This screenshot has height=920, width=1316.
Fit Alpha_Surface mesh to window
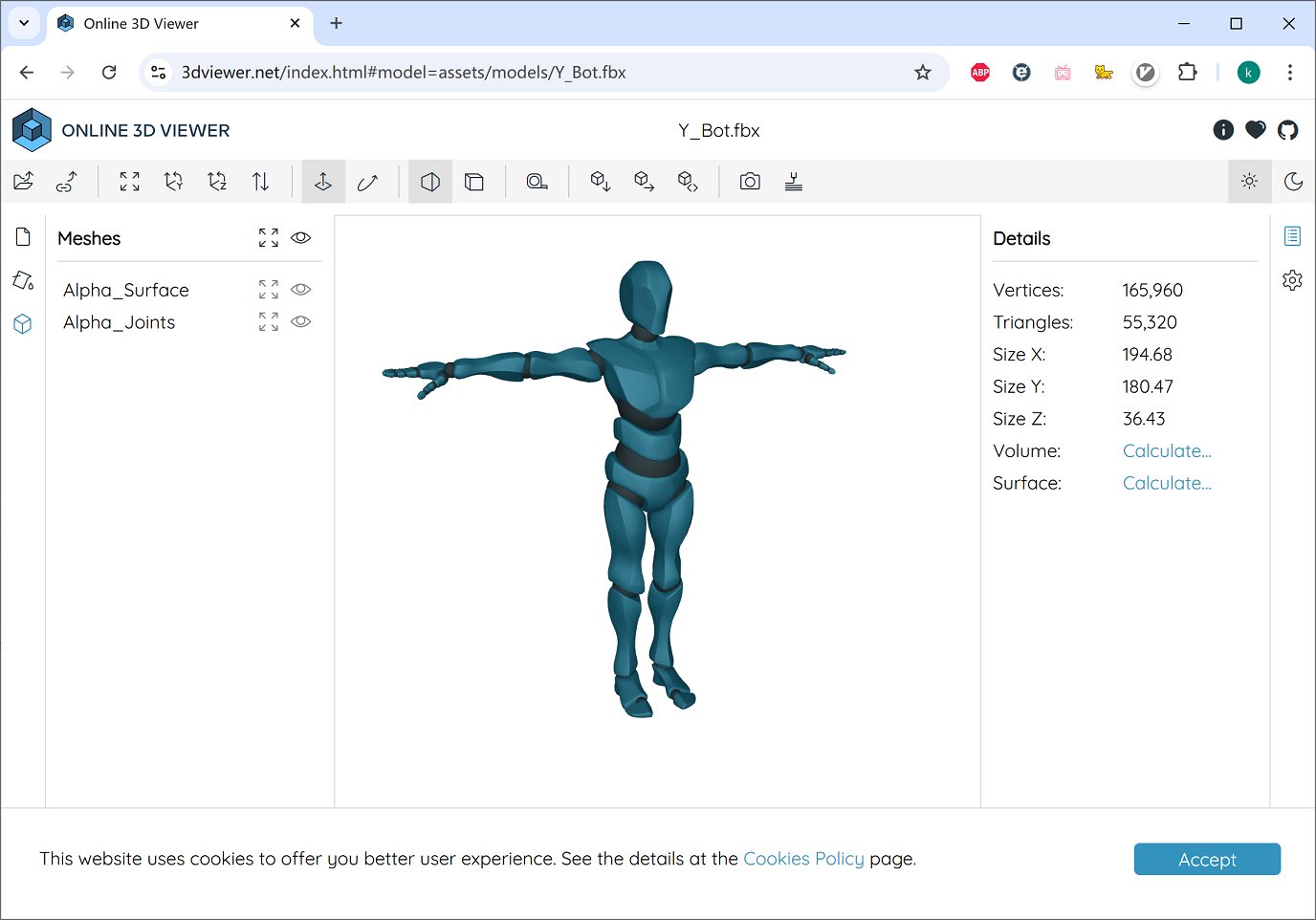[269, 289]
